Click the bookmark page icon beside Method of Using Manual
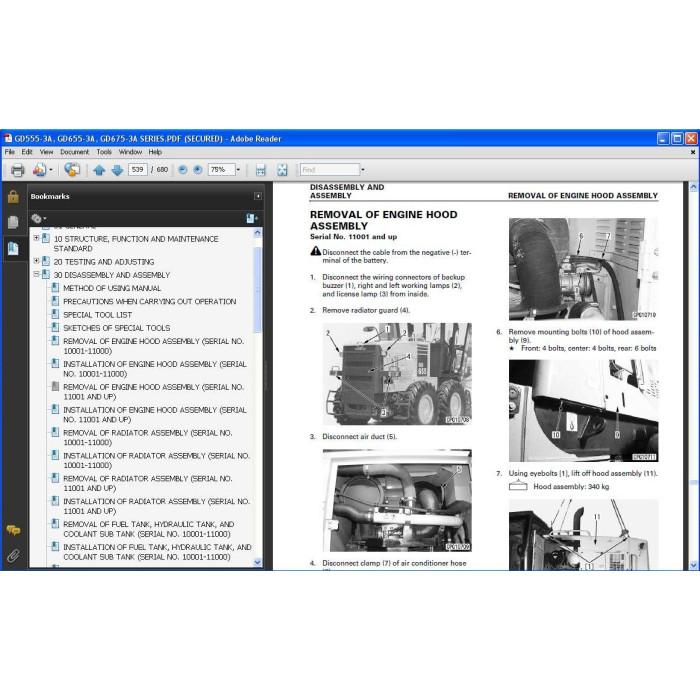Viewport: 700px width, 700px height. click(x=55, y=288)
